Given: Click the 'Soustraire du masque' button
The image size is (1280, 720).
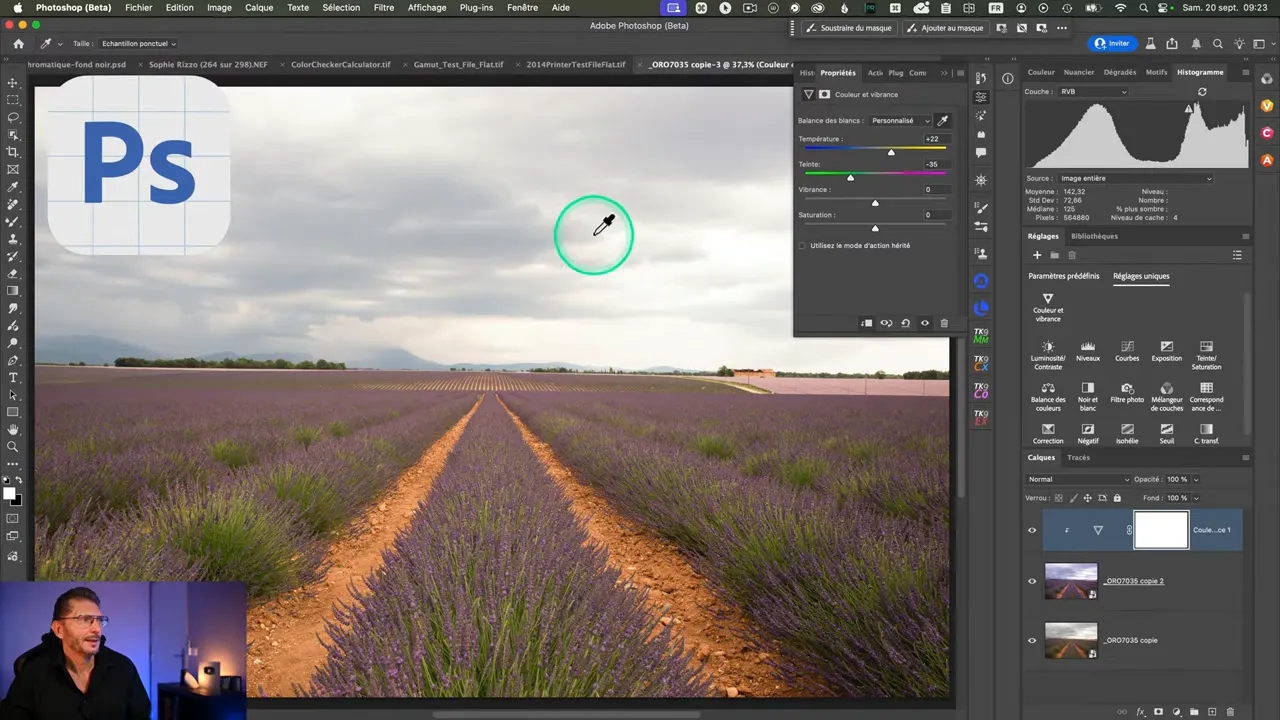Looking at the screenshot, I should point(848,28).
